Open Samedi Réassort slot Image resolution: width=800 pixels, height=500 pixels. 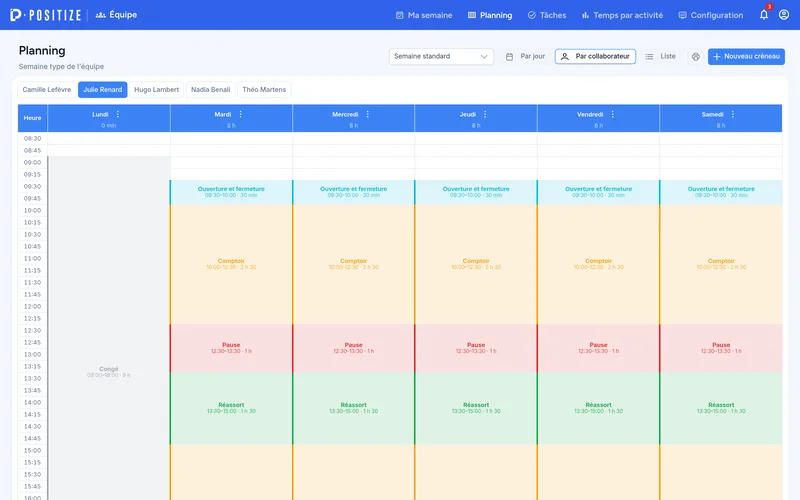coord(721,408)
